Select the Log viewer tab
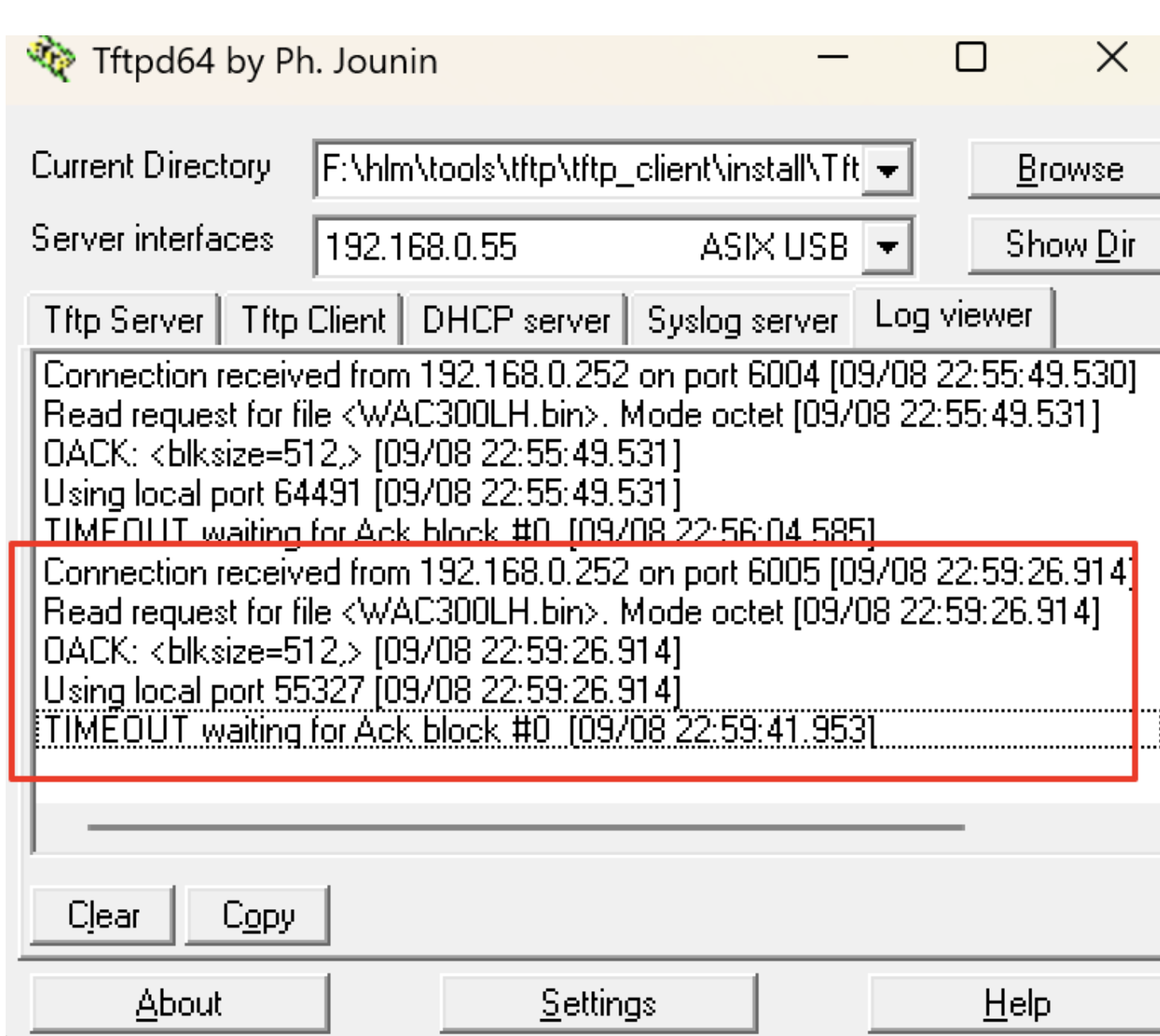Image resolution: width=1160 pixels, height=1036 pixels. point(954,316)
